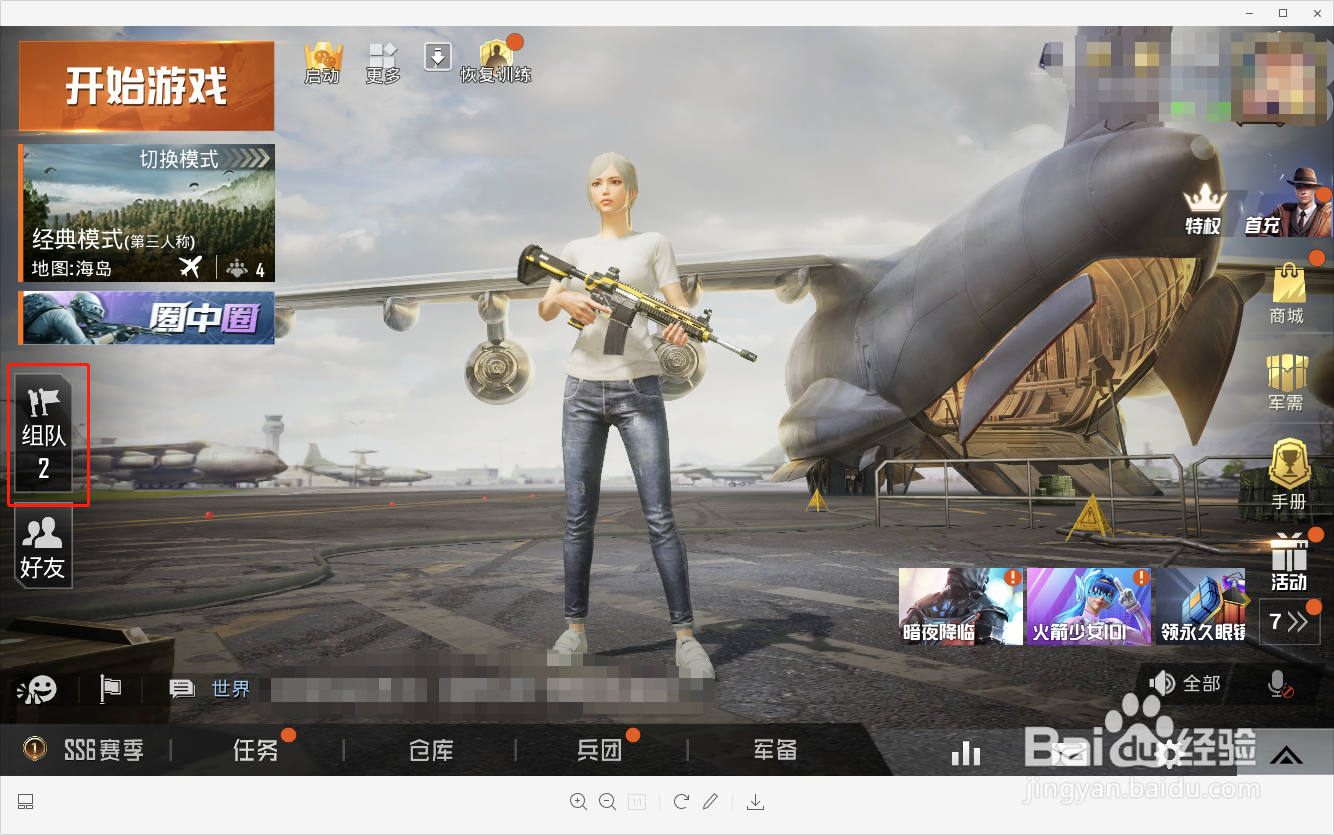Open the 圈中圈 event banner
The width and height of the screenshot is (1334, 835).
tap(147, 318)
